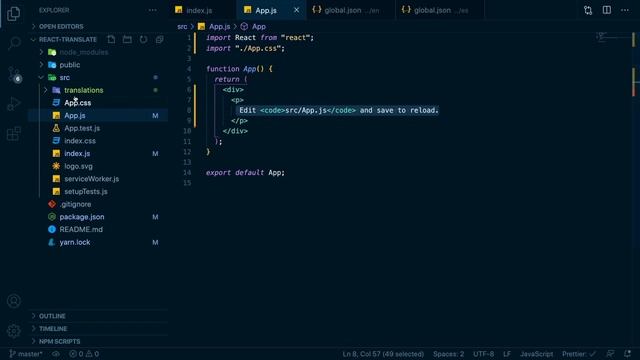Change encoding via UTF-8 status item
Image resolution: width=640 pixels, height=360 pixels.
483,354
